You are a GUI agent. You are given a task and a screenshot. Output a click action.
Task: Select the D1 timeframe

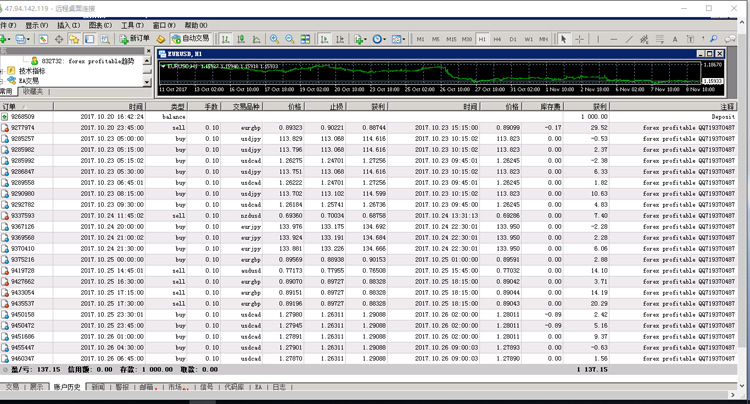coord(513,39)
